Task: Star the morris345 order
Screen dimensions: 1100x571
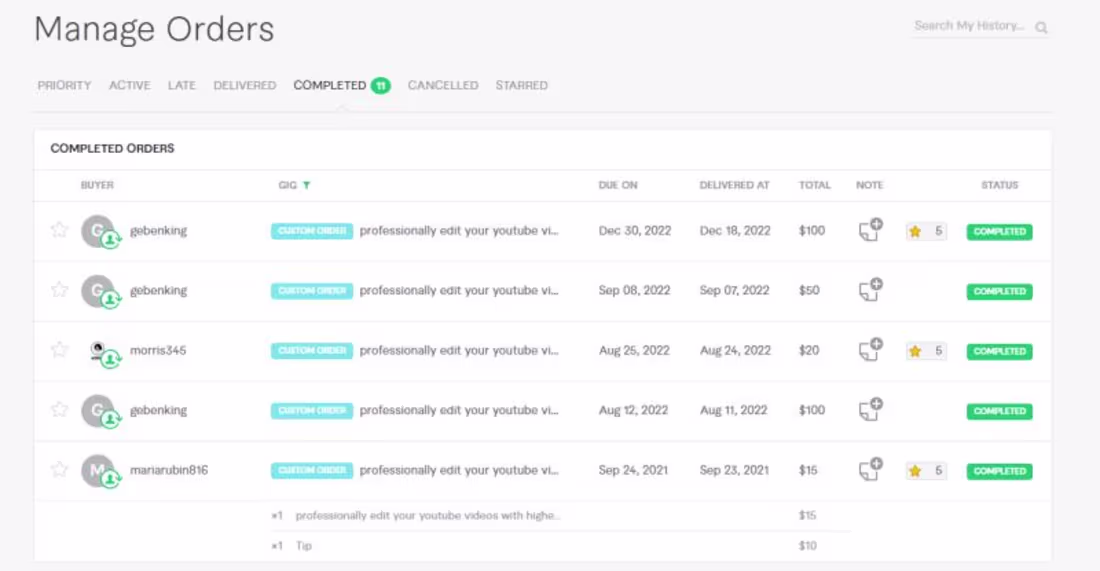Action: [x=60, y=350]
